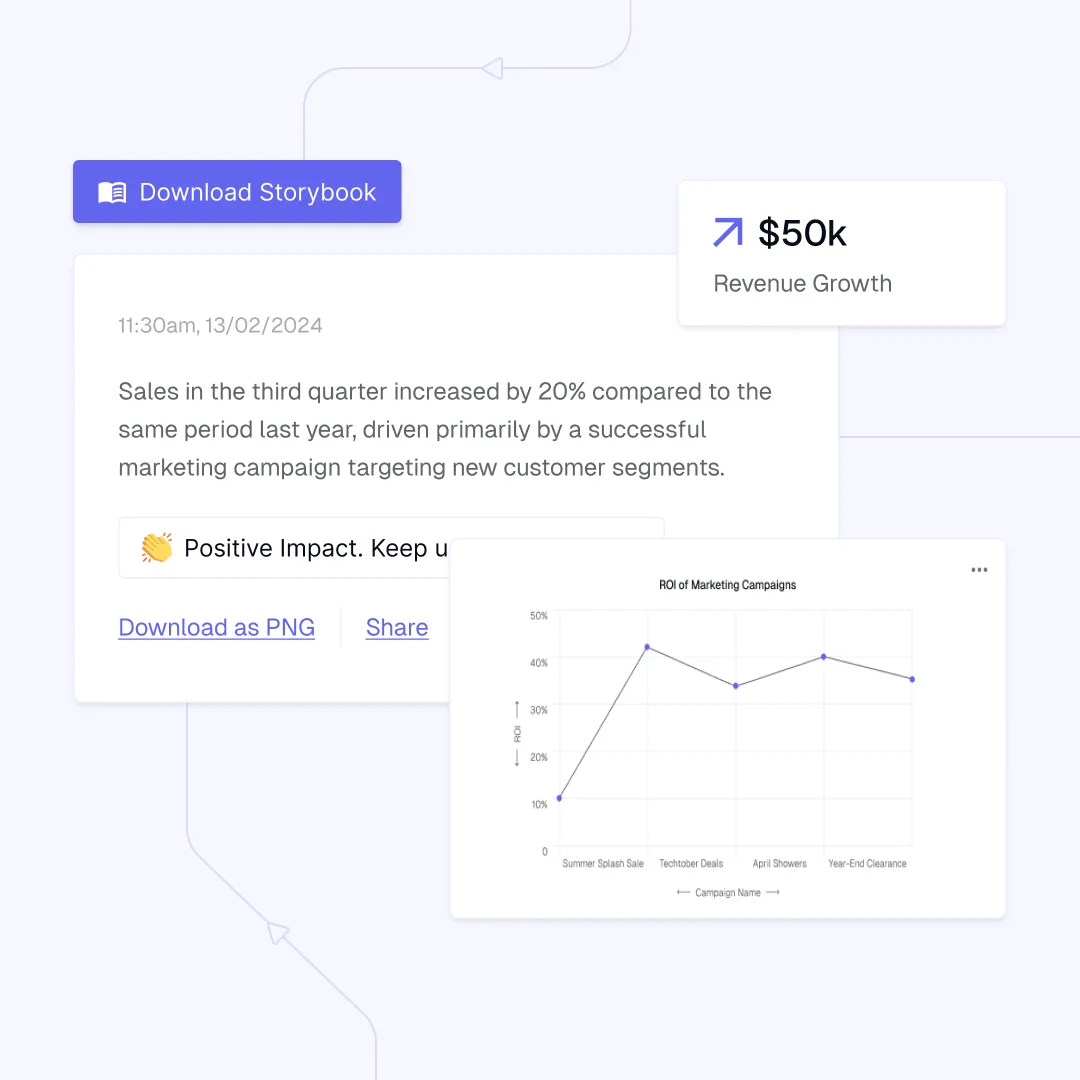The height and width of the screenshot is (1080, 1080).
Task: Click the Year-End Clearance axis label
Action: 867,863
